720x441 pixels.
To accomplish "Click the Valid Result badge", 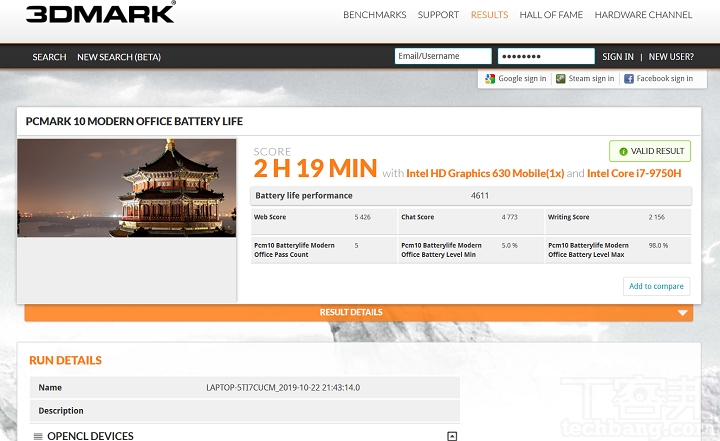I will 650,151.
